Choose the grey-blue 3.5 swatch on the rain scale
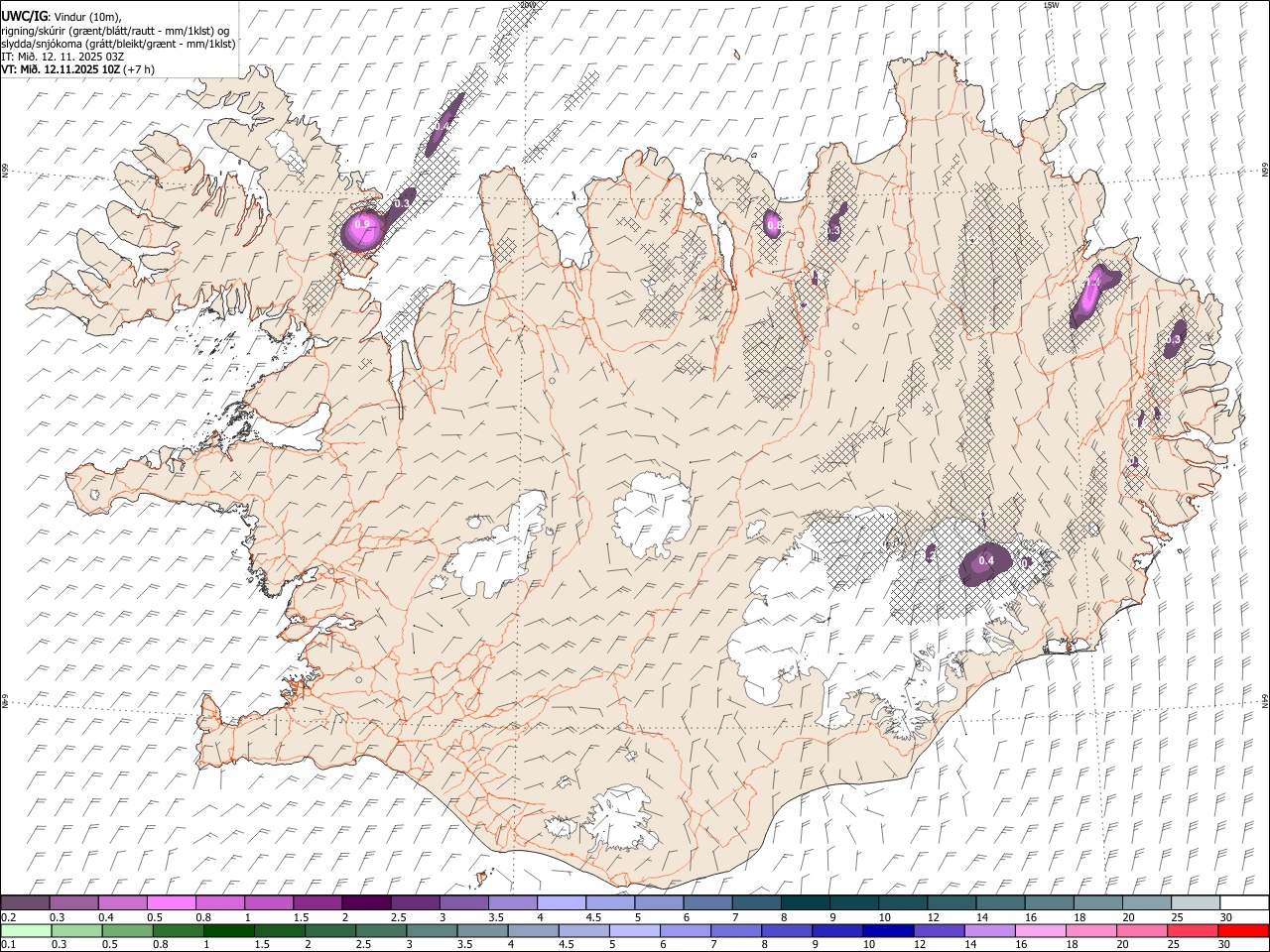 (482, 930)
